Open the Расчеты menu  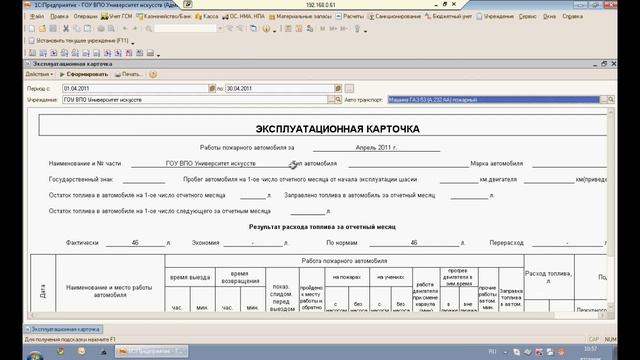click(x=349, y=16)
